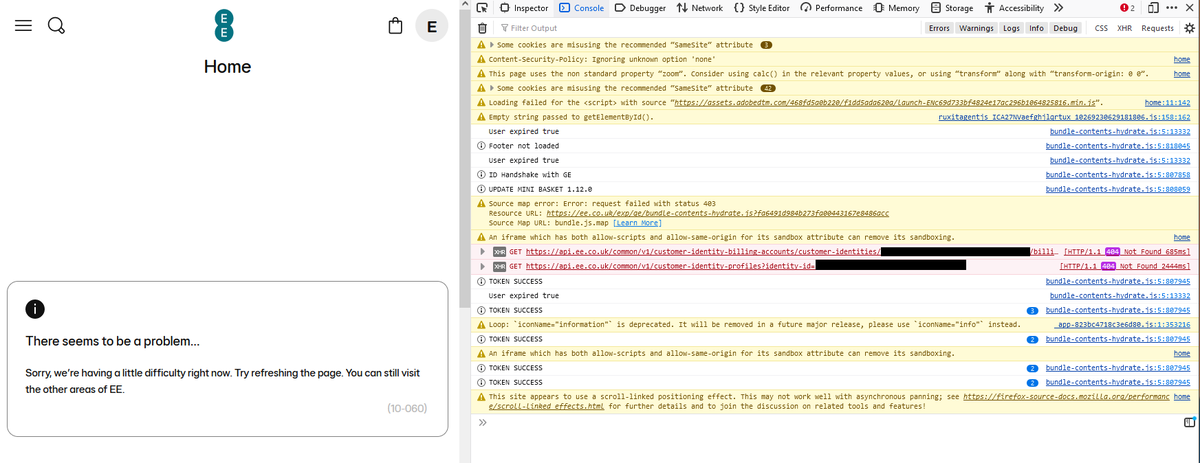Open the Debugger tab
Image resolution: width=1200 pixels, height=463 pixels.
[640, 8]
